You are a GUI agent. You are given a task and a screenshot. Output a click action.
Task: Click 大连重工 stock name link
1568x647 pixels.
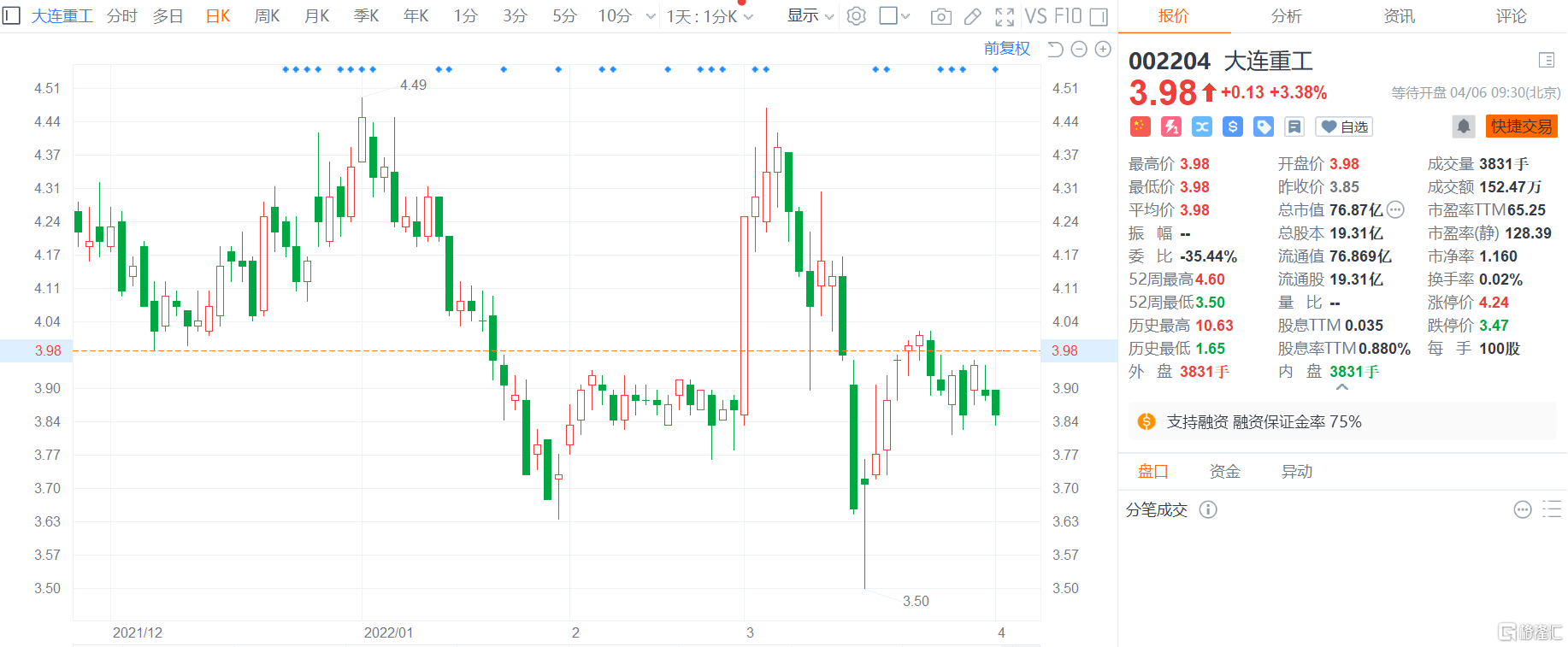click(62, 15)
